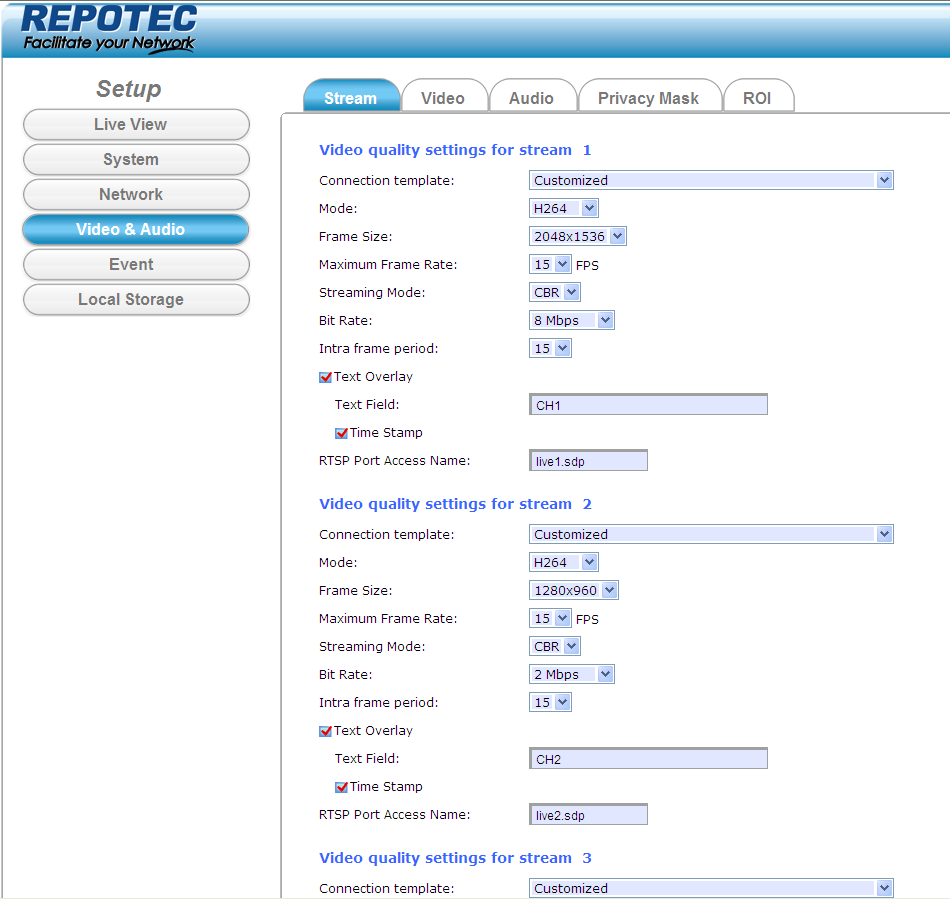Switch to the Audio tab
Viewport: 950px width, 900px height.
(x=531, y=98)
